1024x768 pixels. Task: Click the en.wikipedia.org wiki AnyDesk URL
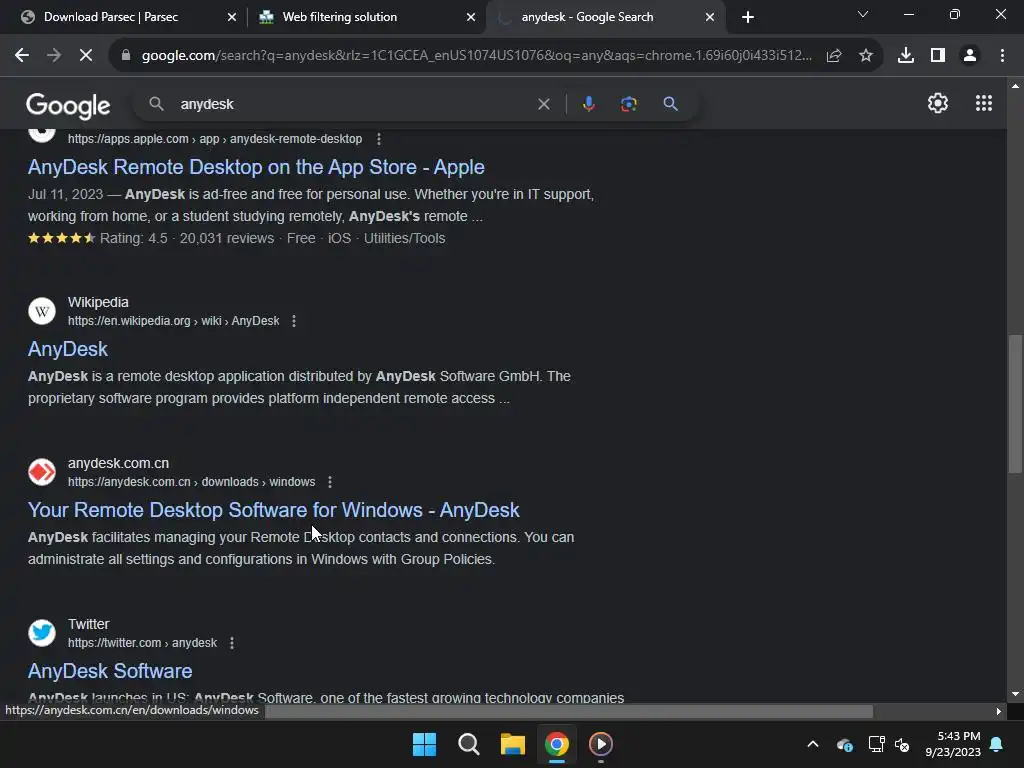pyautogui.click(x=173, y=321)
